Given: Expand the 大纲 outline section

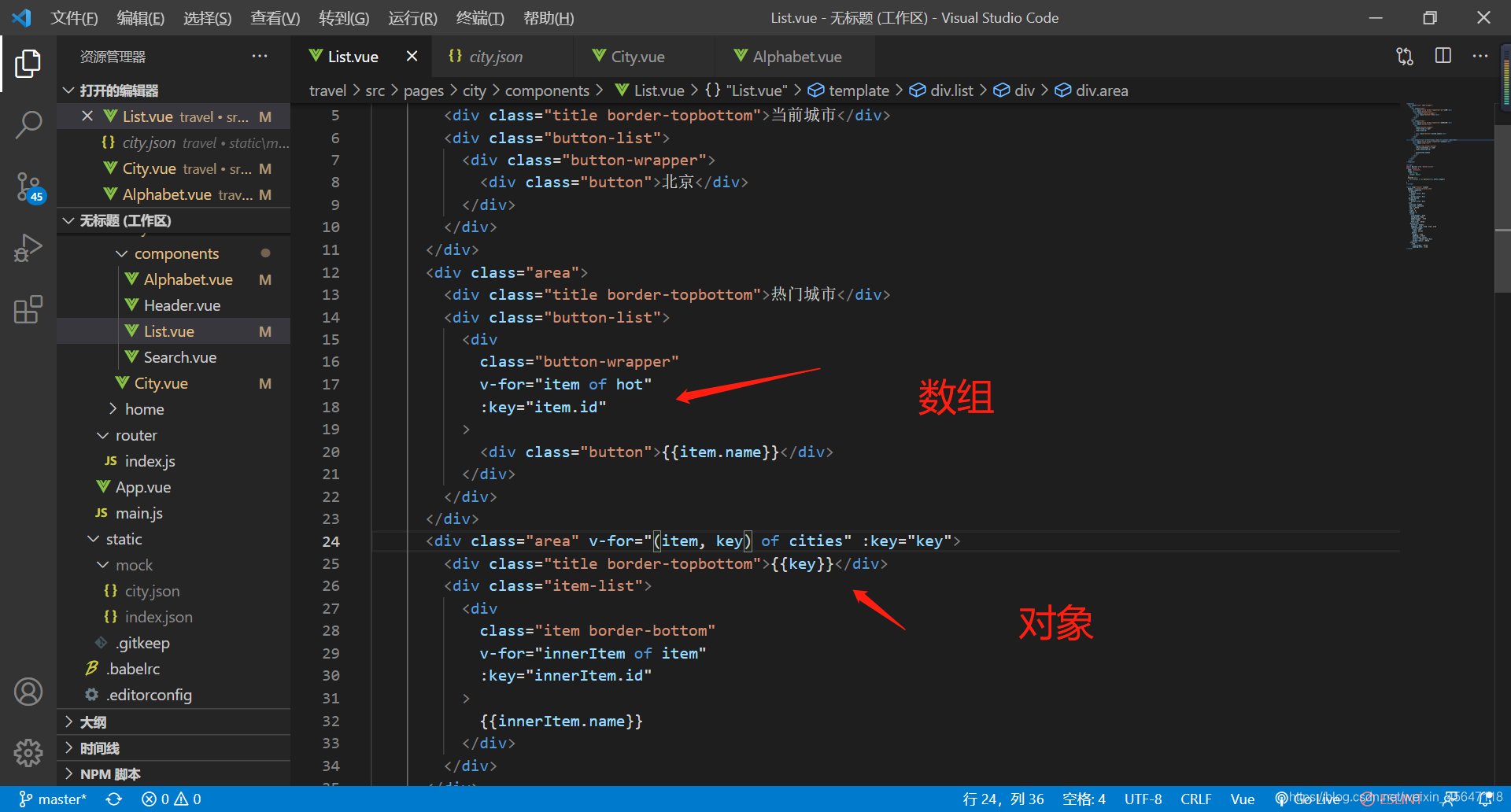Looking at the screenshot, I should [174, 722].
